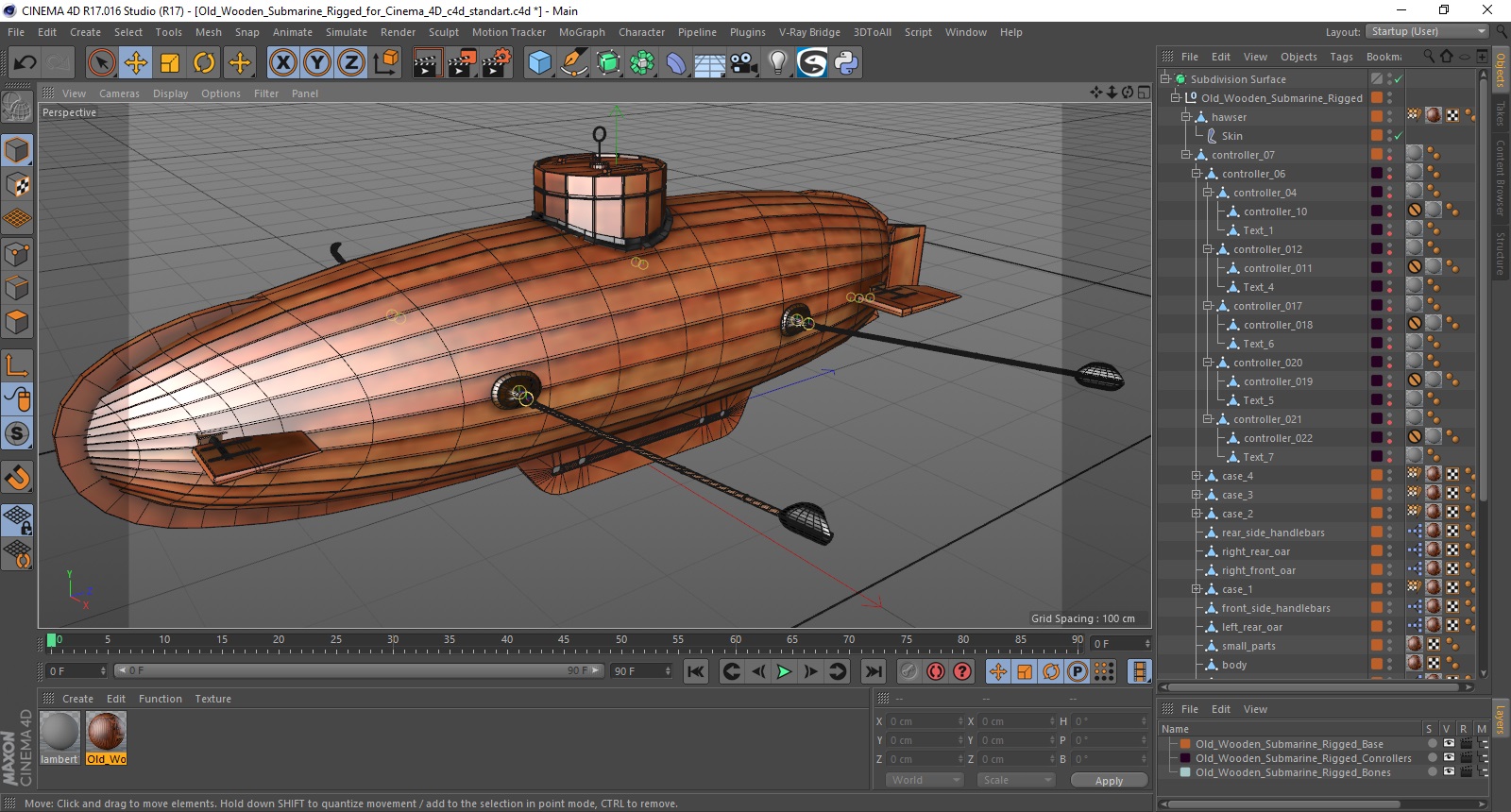Open Scale mode dropdown
Screen dimensions: 1511x812
pyautogui.click(x=1017, y=780)
